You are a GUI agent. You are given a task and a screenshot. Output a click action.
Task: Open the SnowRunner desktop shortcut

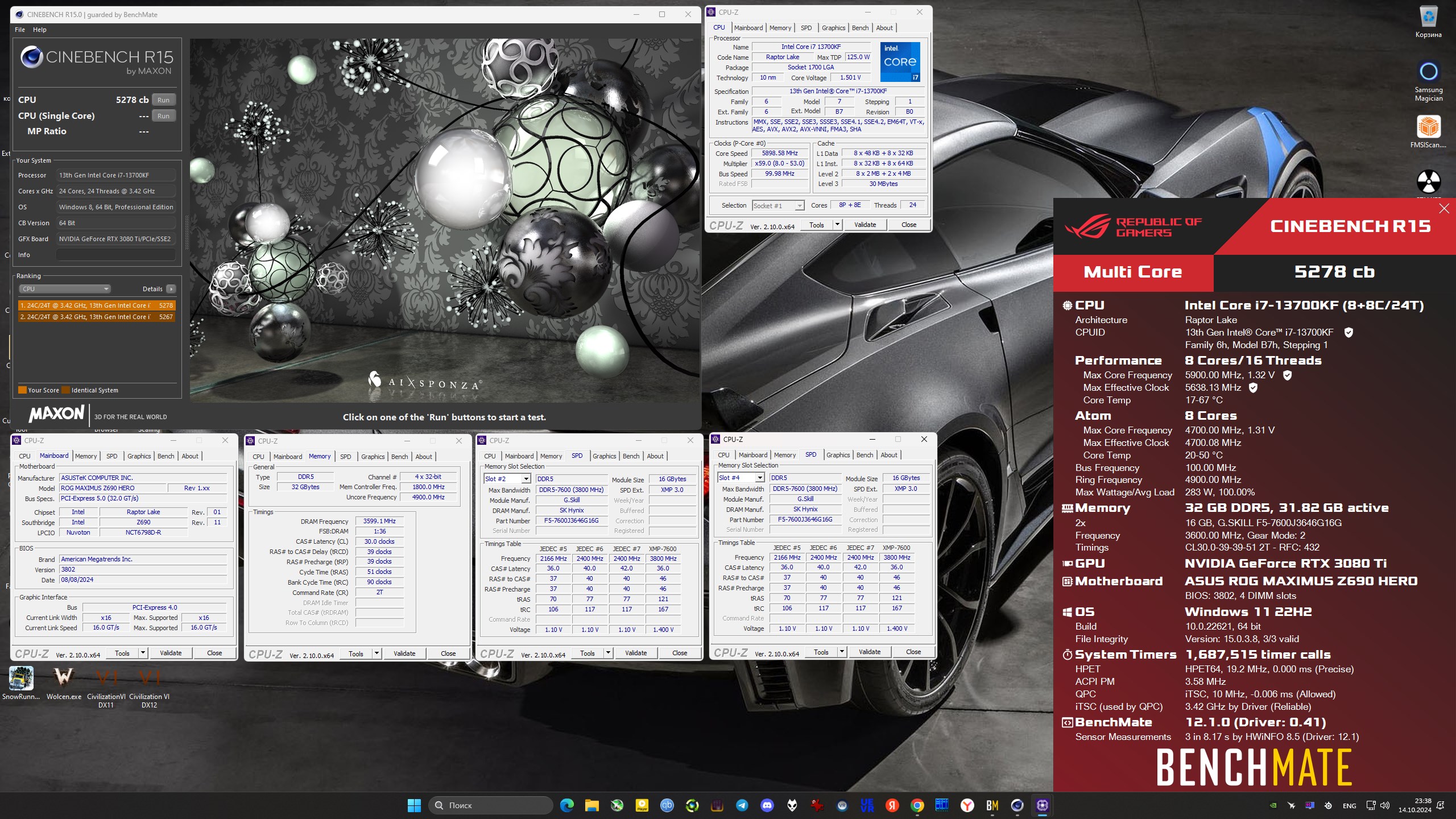21,683
